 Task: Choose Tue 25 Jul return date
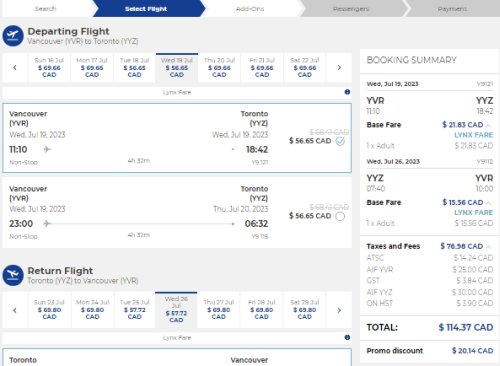click(x=135, y=310)
